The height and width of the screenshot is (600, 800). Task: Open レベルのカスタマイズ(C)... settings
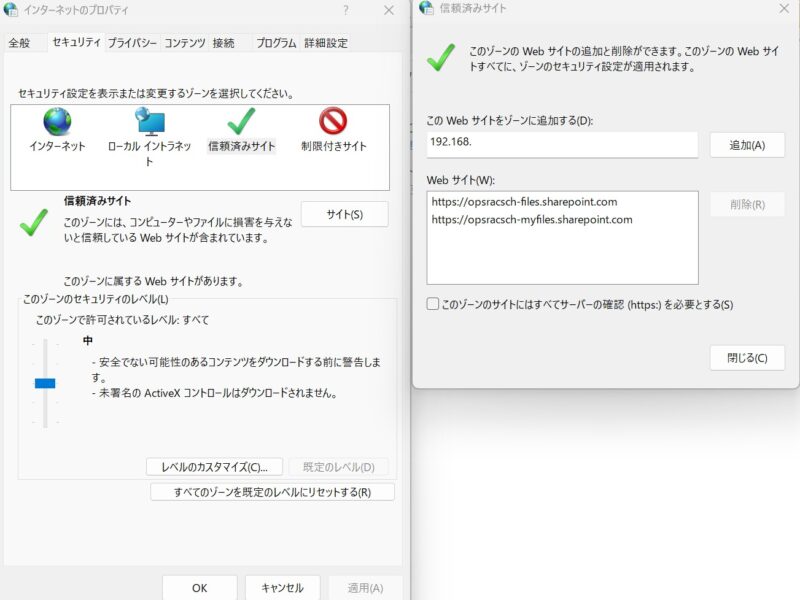click(x=215, y=467)
